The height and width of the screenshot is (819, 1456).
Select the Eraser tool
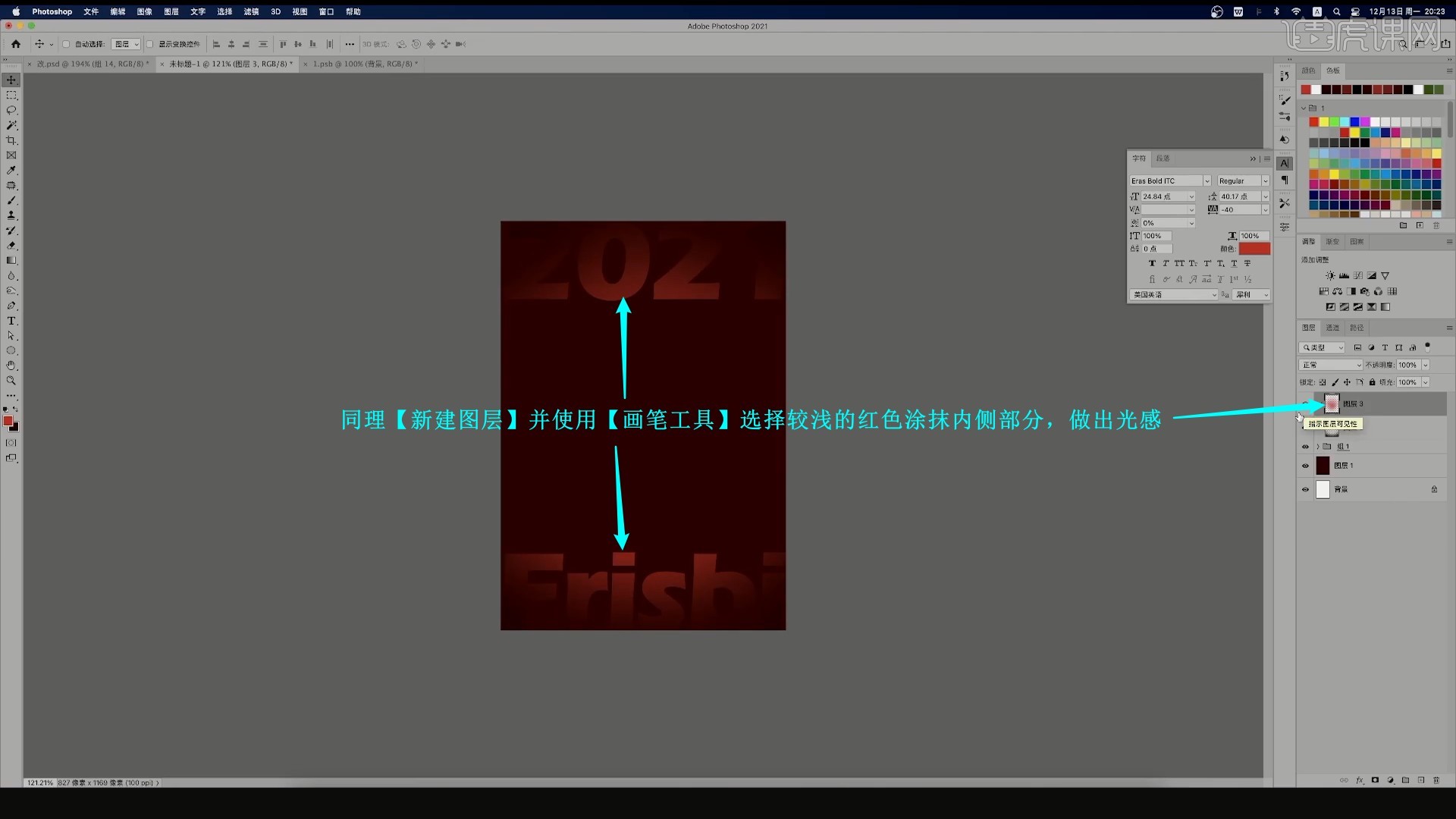click(11, 246)
